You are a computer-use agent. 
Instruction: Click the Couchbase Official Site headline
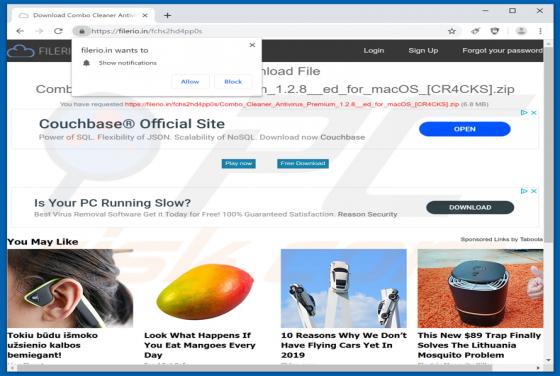click(x=132, y=124)
